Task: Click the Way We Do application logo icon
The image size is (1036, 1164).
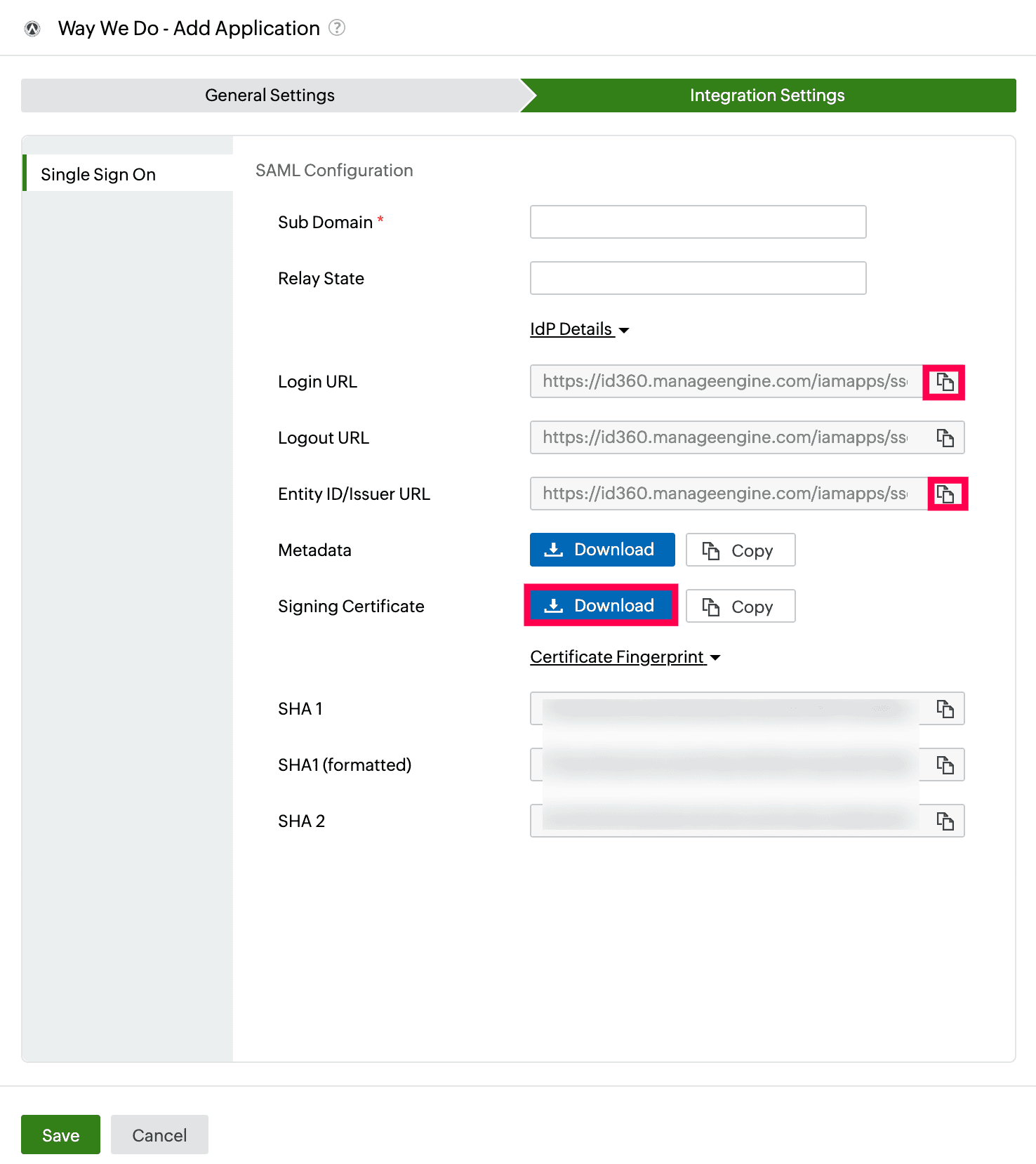Action: click(x=32, y=29)
